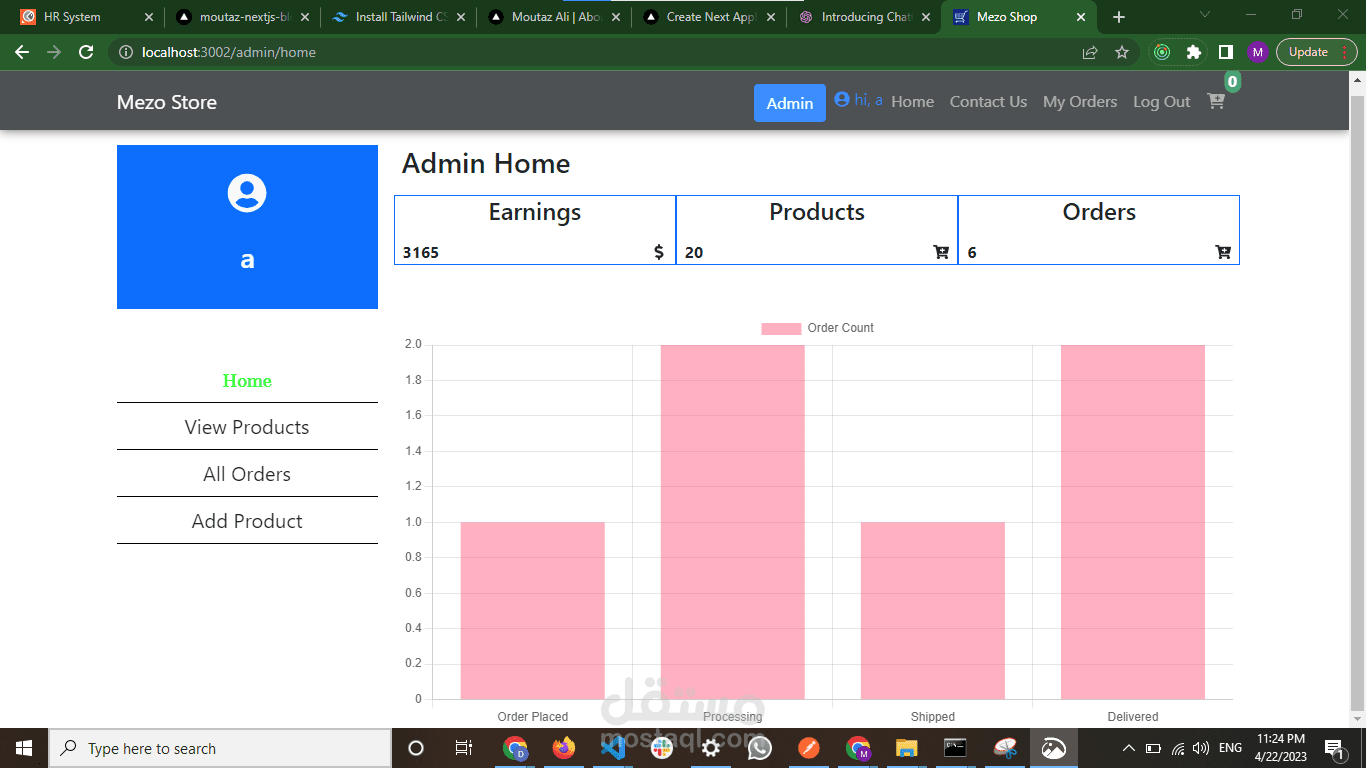Reload the page with the refresh icon

coord(86,52)
